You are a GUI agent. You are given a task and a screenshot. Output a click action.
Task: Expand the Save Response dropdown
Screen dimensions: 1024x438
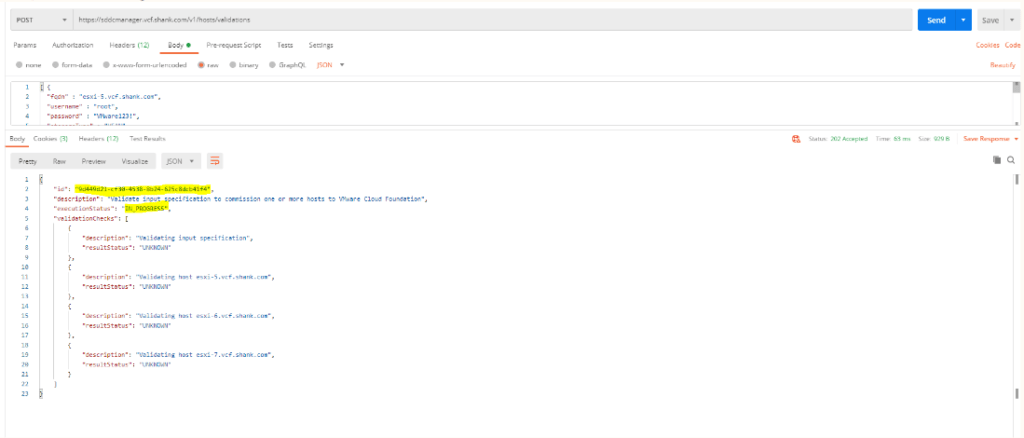[x=990, y=139]
